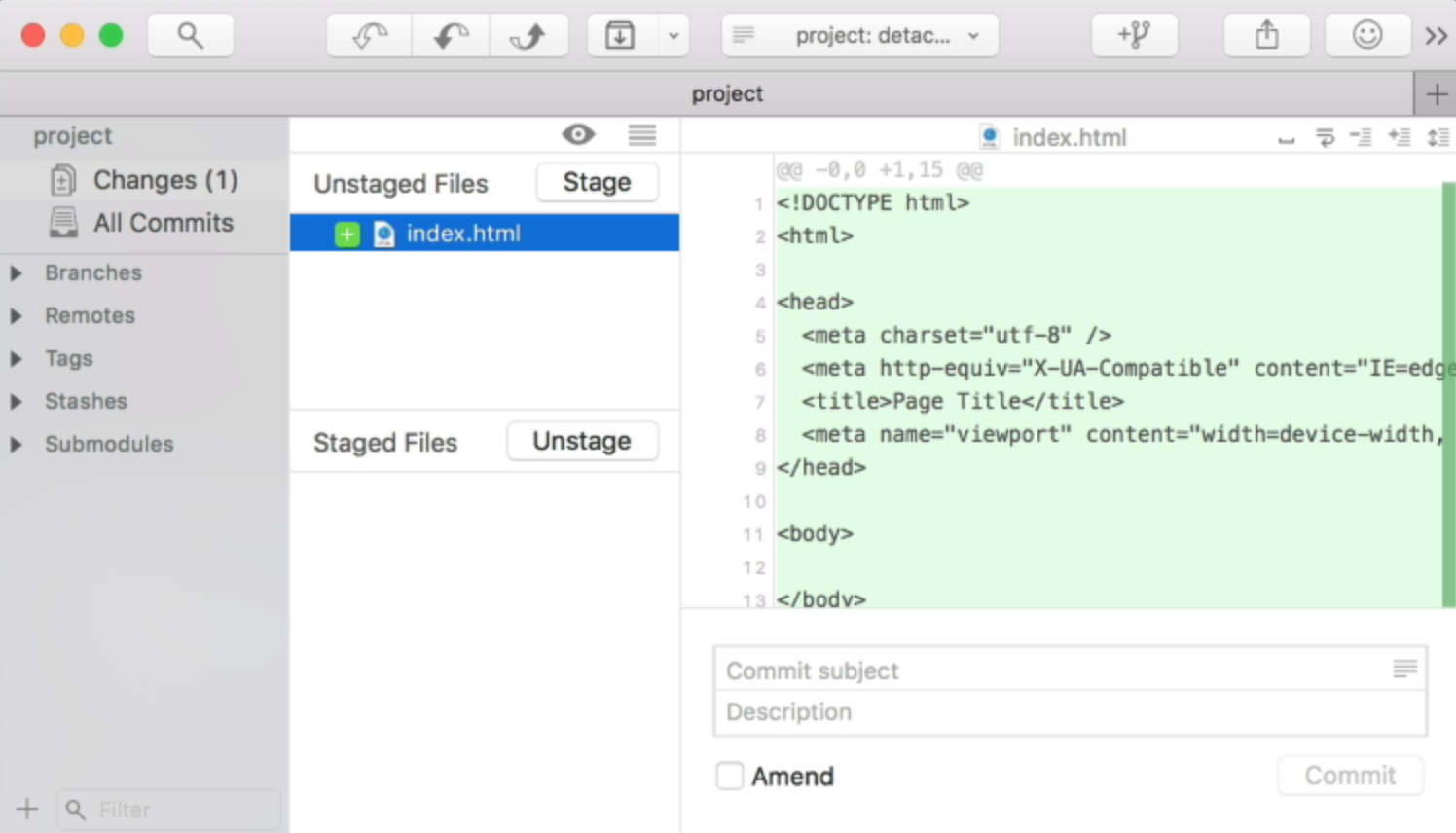Open the project branch selector dropdown
The image size is (1456, 833).
(859, 36)
